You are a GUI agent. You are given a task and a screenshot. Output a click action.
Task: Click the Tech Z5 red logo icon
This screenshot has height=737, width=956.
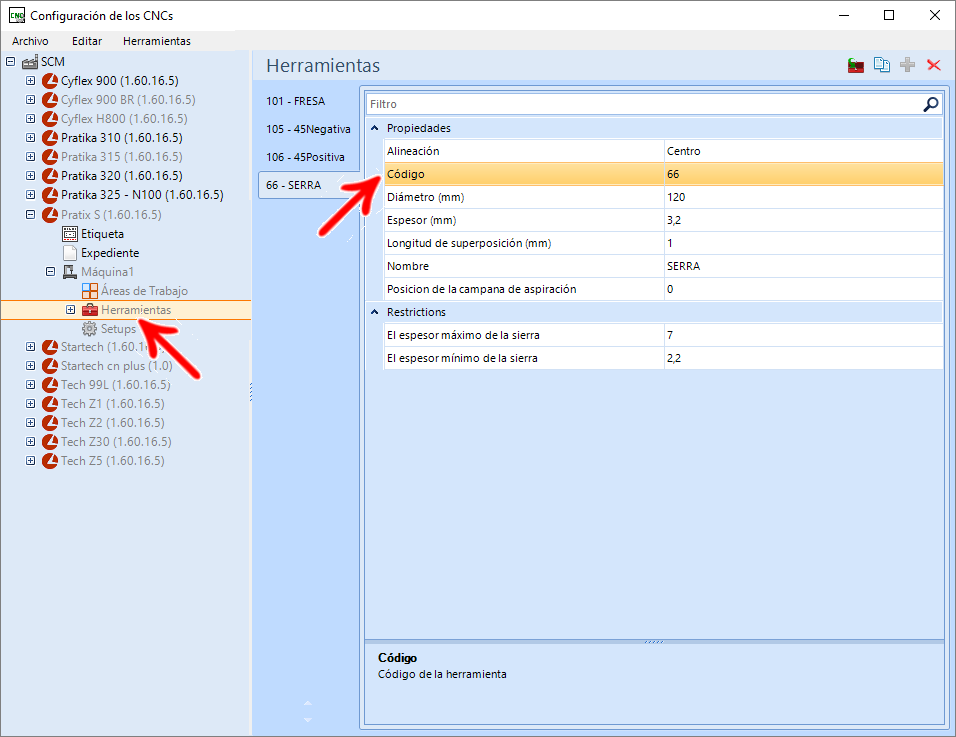(50, 461)
